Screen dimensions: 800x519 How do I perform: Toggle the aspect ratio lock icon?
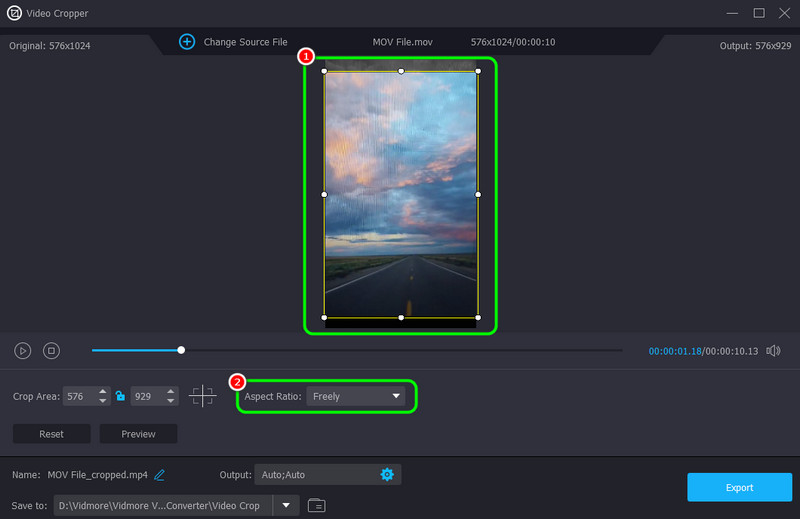(120, 396)
